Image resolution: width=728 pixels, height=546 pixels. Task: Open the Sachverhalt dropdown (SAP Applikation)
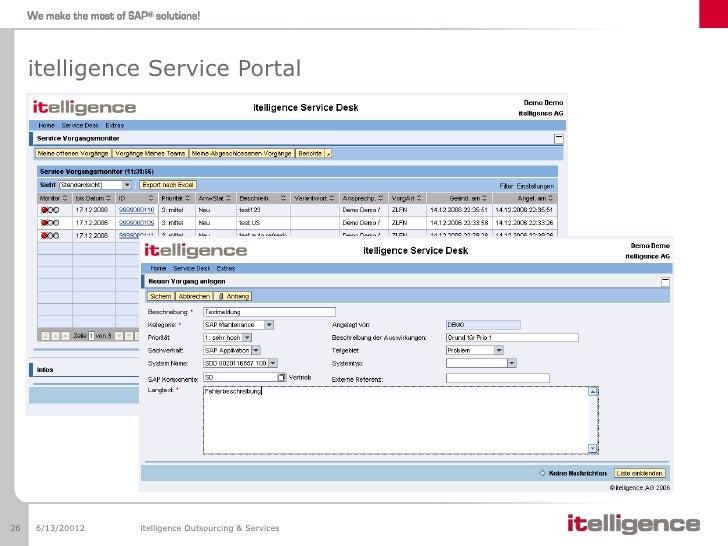pyautogui.click(x=256, y=351)
